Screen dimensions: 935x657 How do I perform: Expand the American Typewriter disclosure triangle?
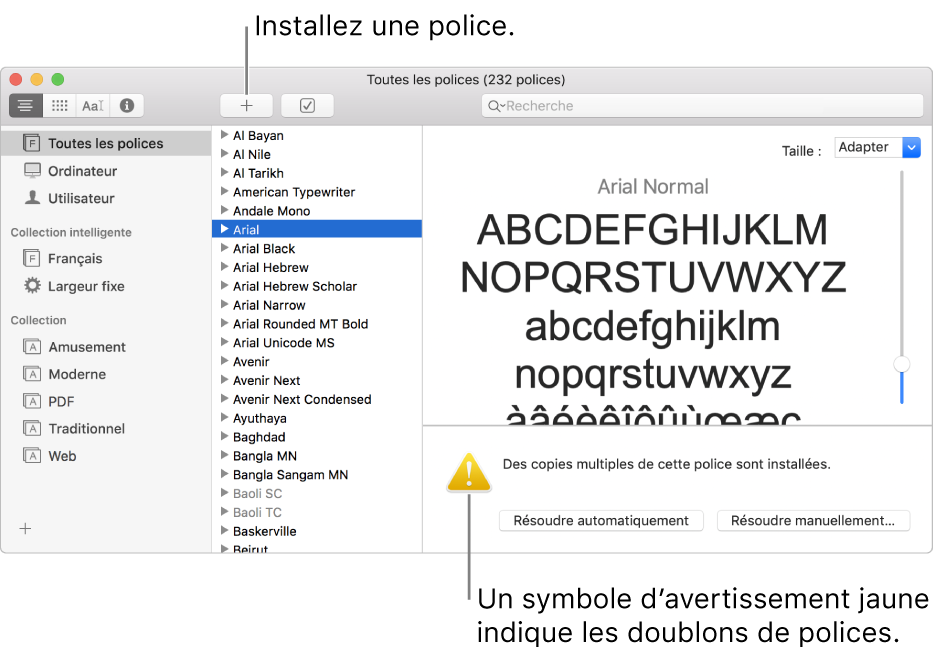click(224, 191)
